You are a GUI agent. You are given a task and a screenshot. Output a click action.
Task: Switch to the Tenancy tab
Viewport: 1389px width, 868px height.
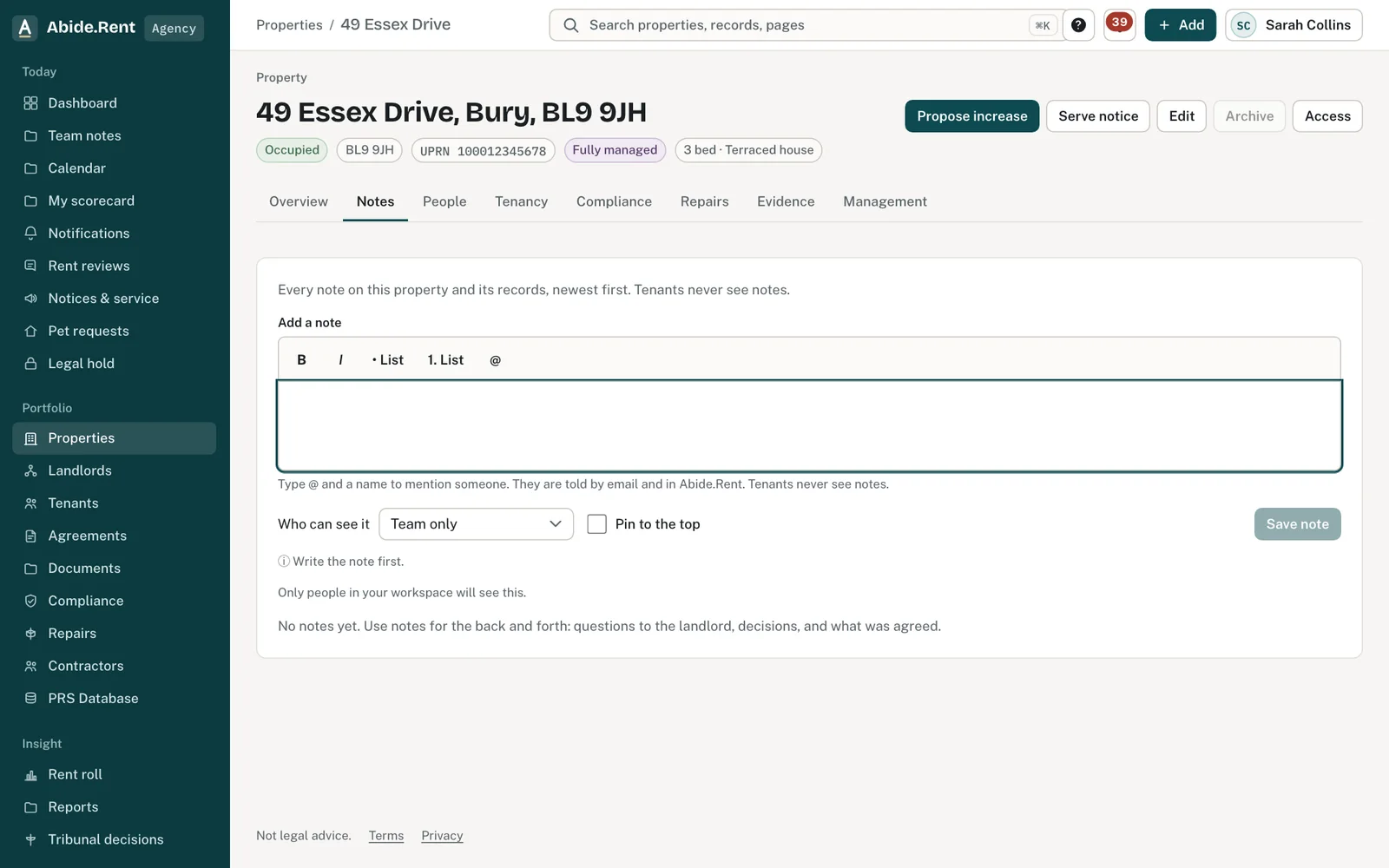[x=521, y=201]
